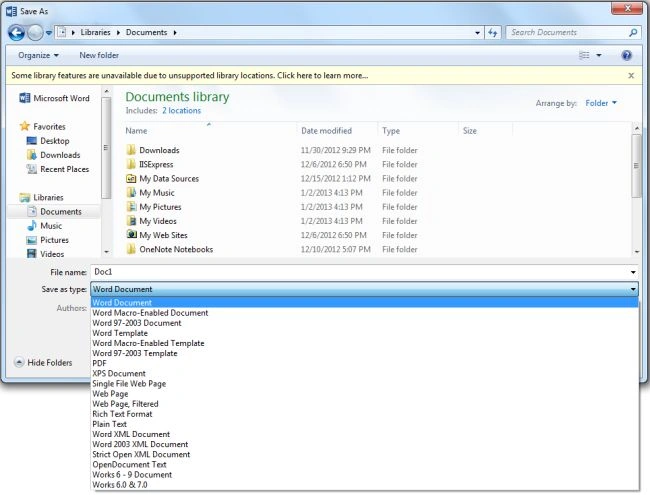Click the My Videos folder icon
650x495 pixels.
pos(131,221)
